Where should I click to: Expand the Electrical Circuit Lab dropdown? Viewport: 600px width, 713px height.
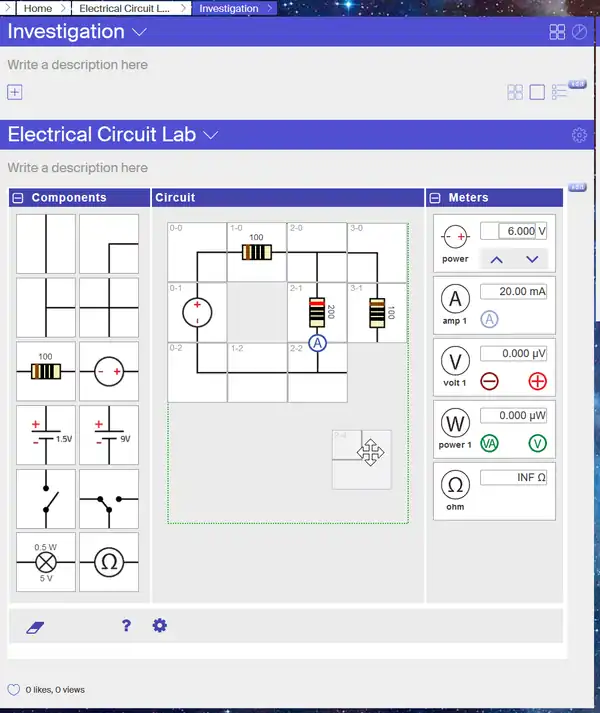[x=211, y=135]
